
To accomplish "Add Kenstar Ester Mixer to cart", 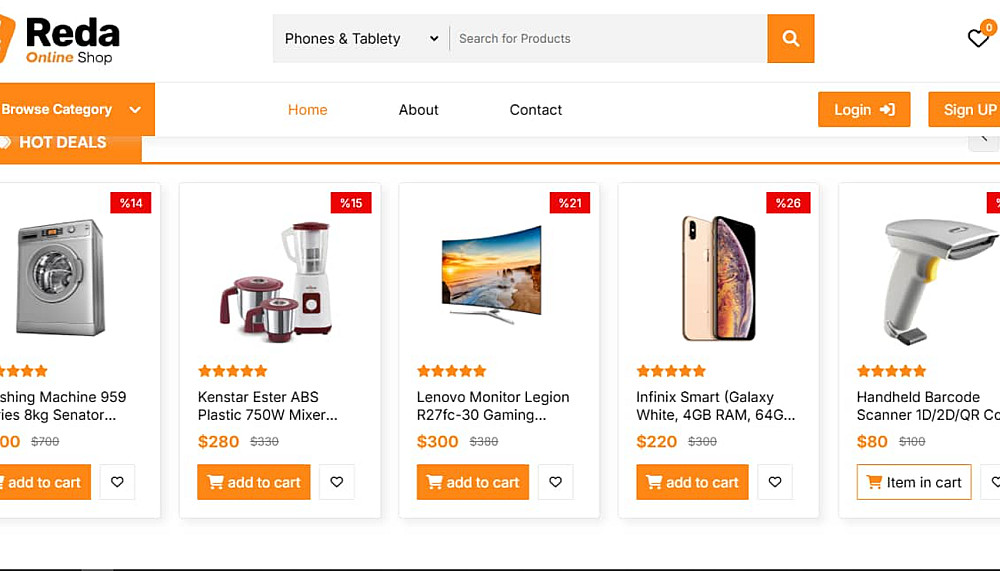I will click(254, 482).
